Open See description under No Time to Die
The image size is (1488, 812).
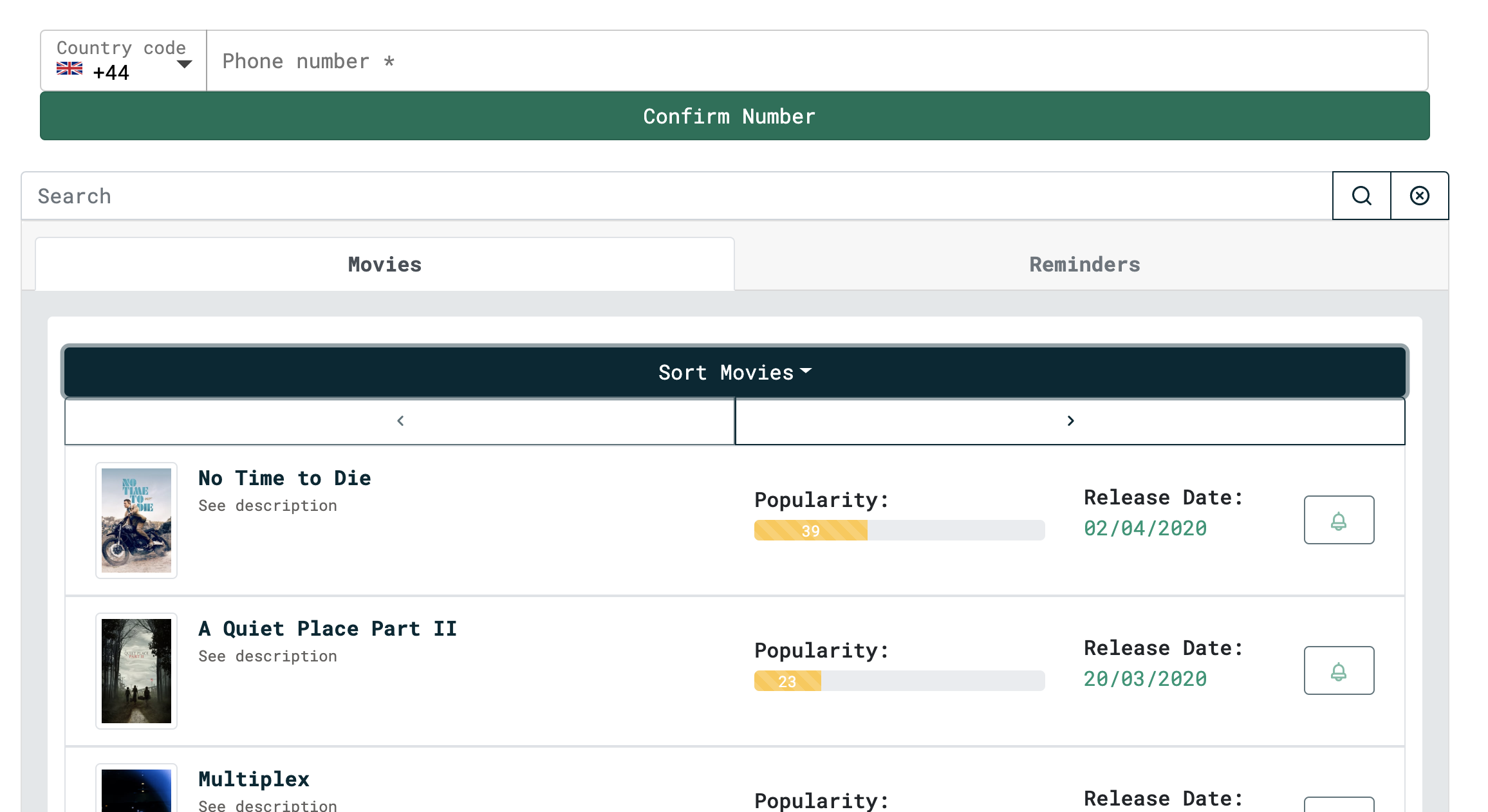point(267,506)
